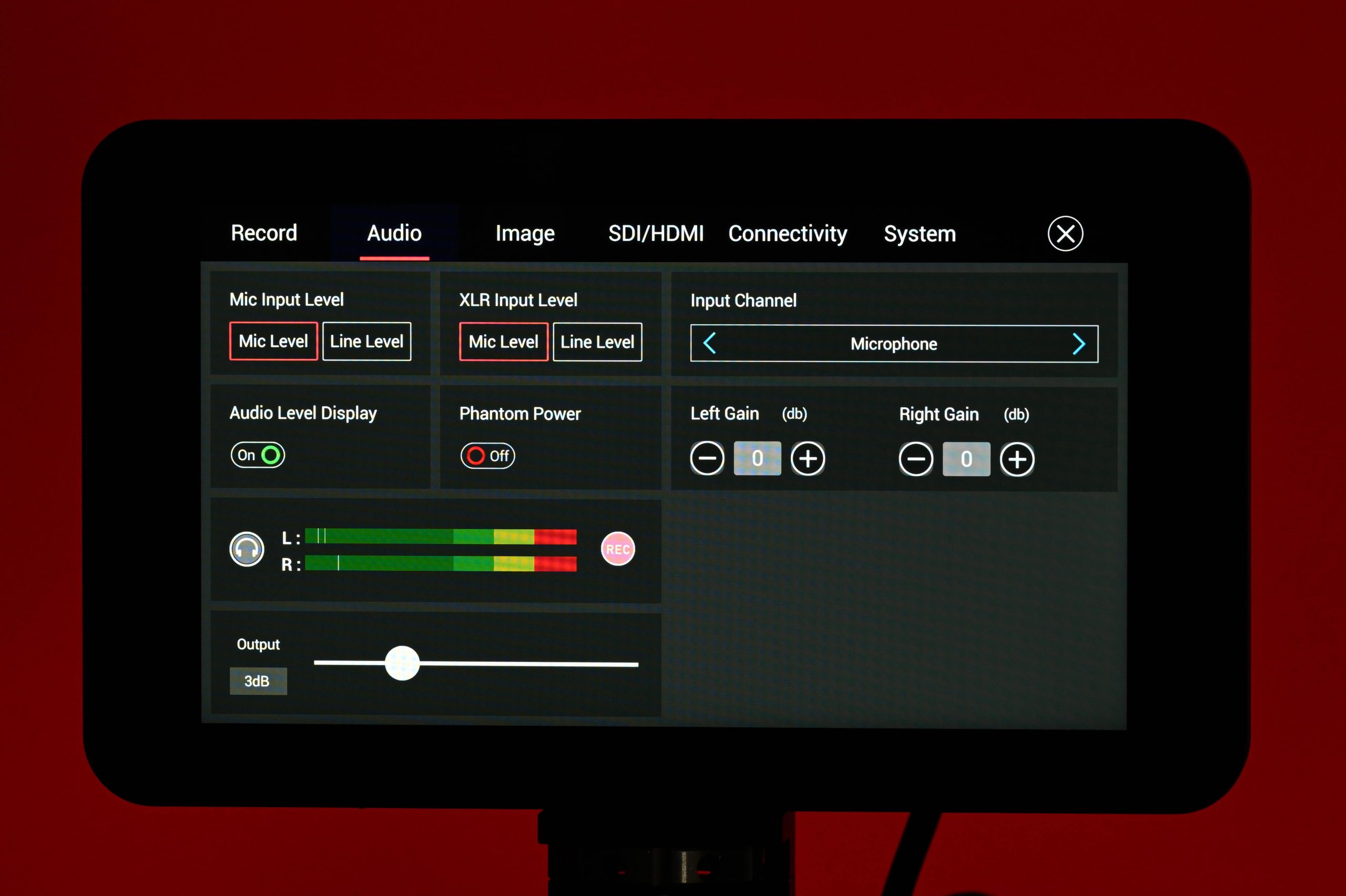Open the Microphone input channel selector
The image size is (1346, 896).
point(893,344)
